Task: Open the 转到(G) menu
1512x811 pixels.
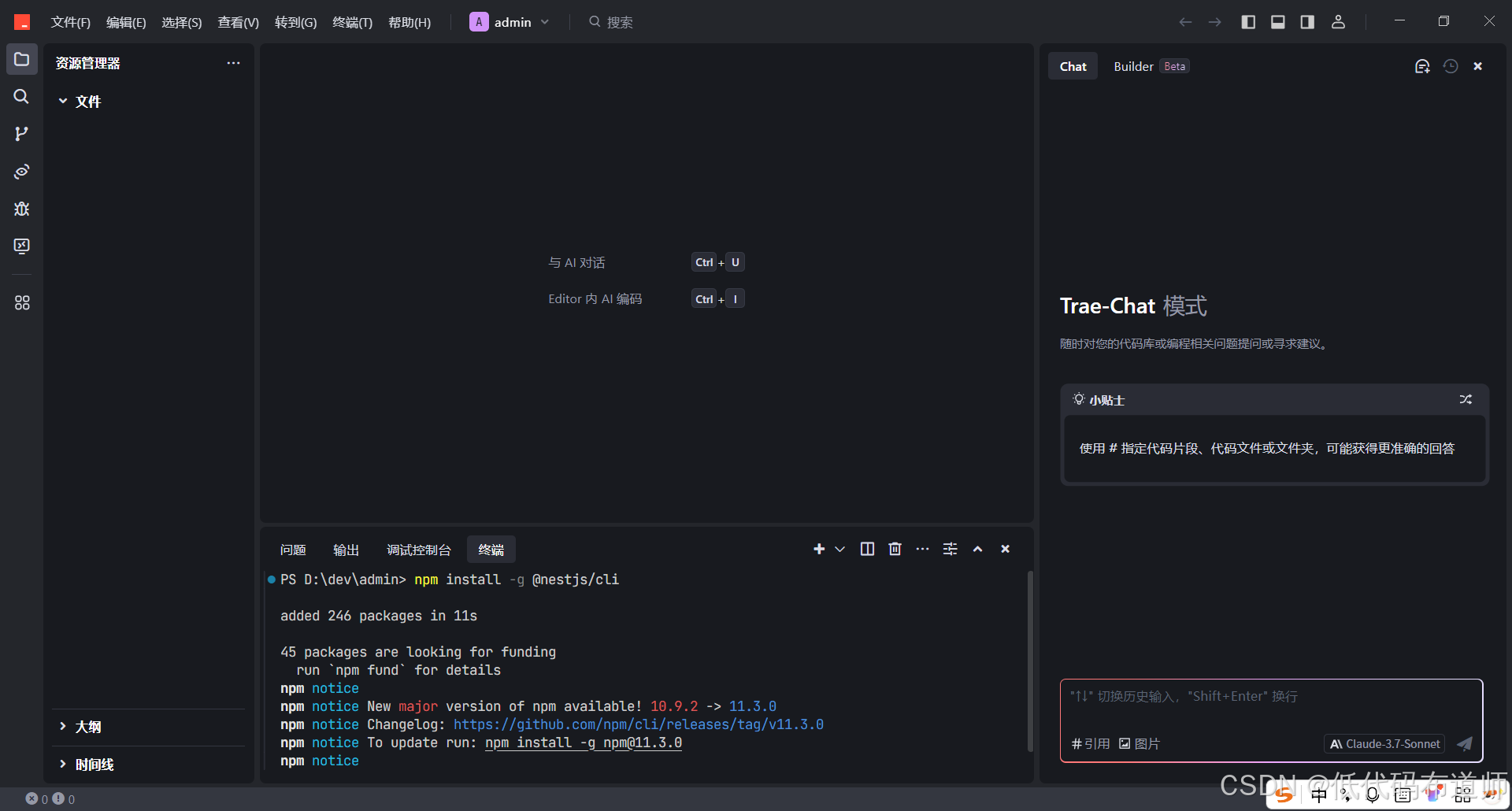Action: click(x=295, y=22)
